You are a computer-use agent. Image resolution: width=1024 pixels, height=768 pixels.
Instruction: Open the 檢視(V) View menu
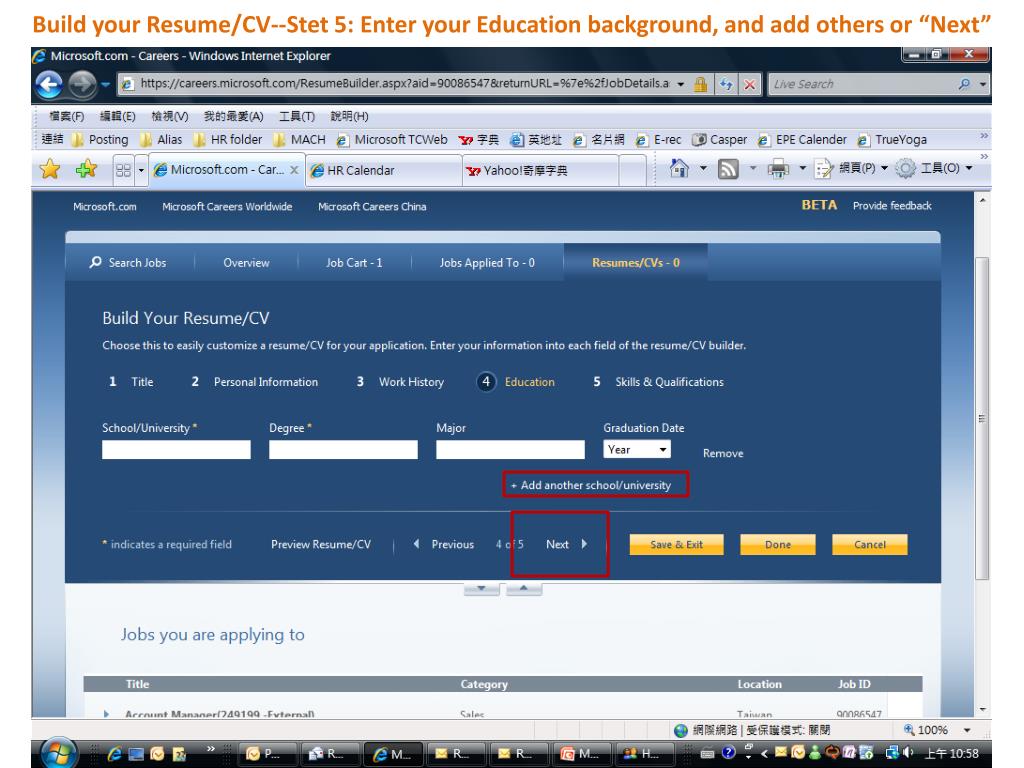170,116
